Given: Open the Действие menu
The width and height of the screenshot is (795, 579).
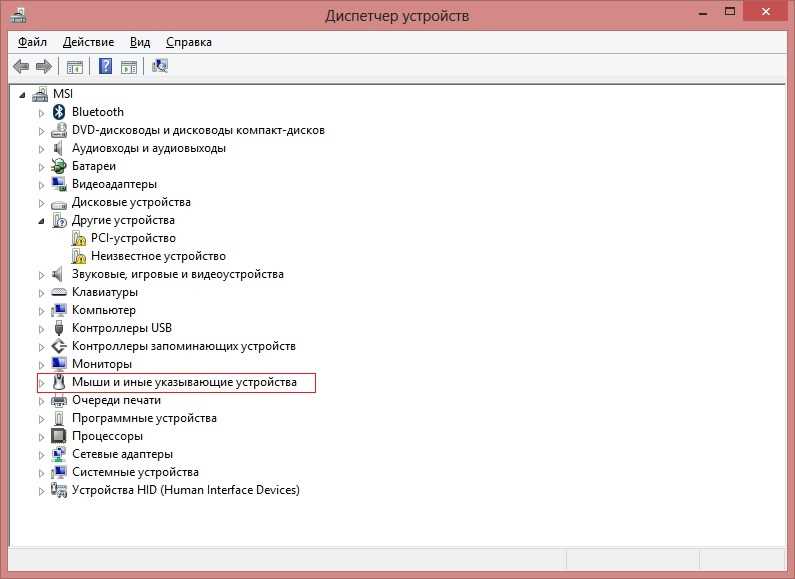Looking at the screenshot, I should pos(88,42).
